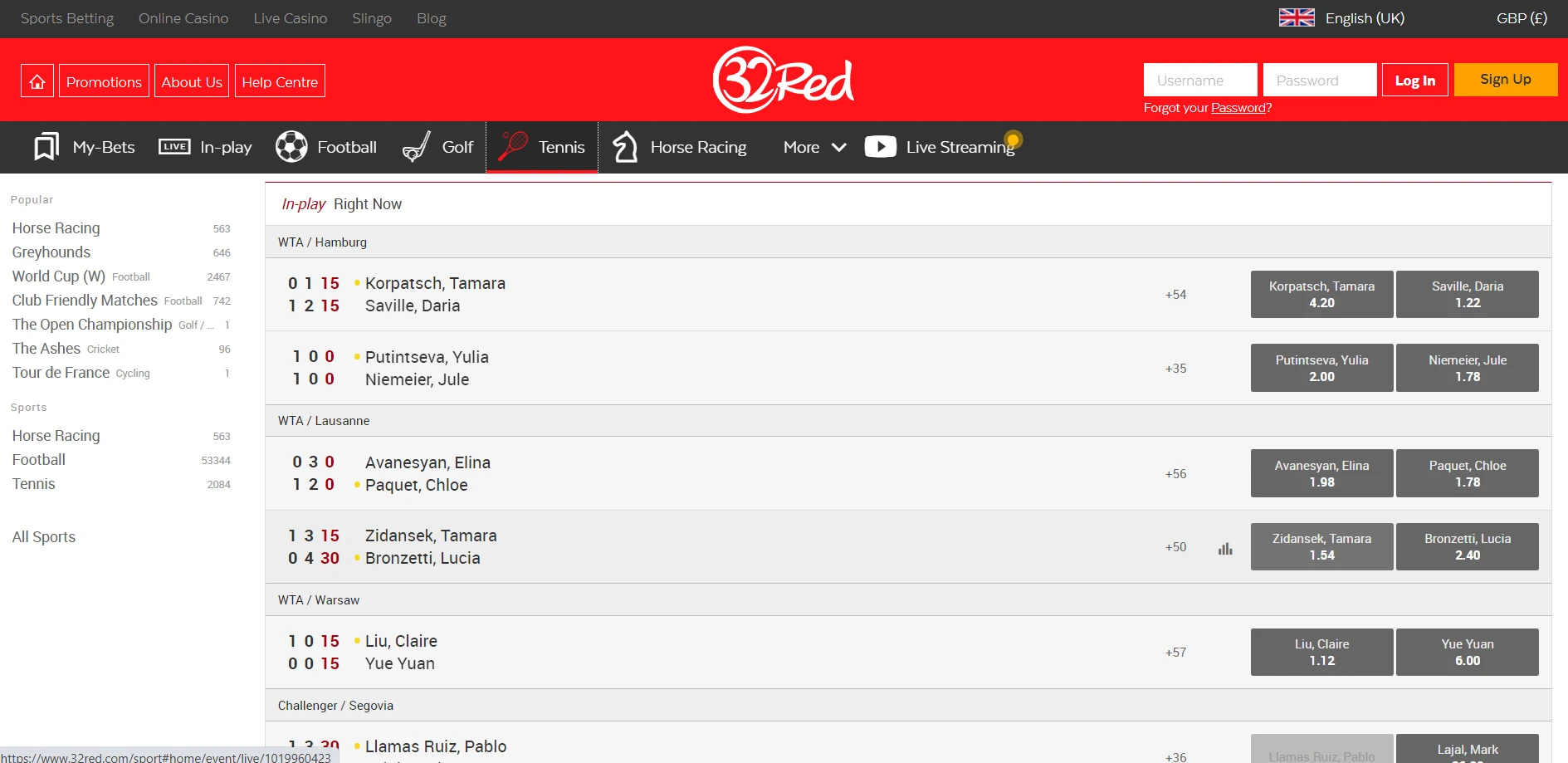This screenshot has width=1568, height=763.
Task: Bet on Niemeier, Jule at 1.78
Action: pyautogui.click(x=1468, y=368)
